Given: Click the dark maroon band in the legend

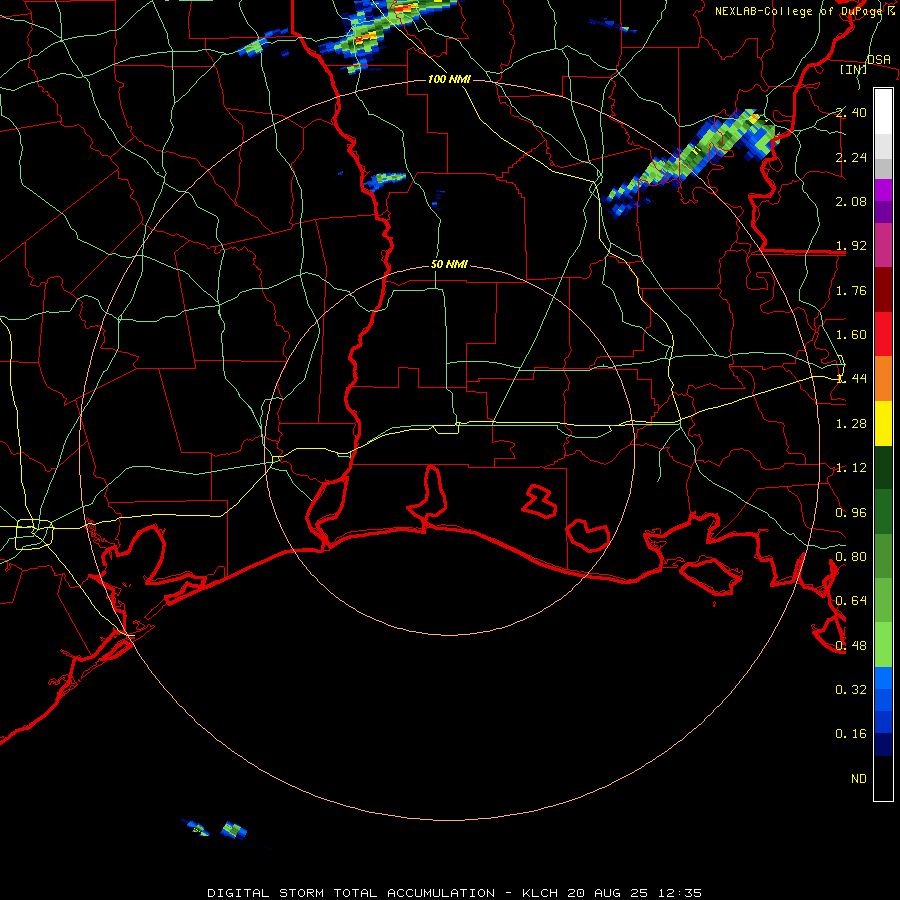Looking at the screenshot, I should (x=883, y=290).
